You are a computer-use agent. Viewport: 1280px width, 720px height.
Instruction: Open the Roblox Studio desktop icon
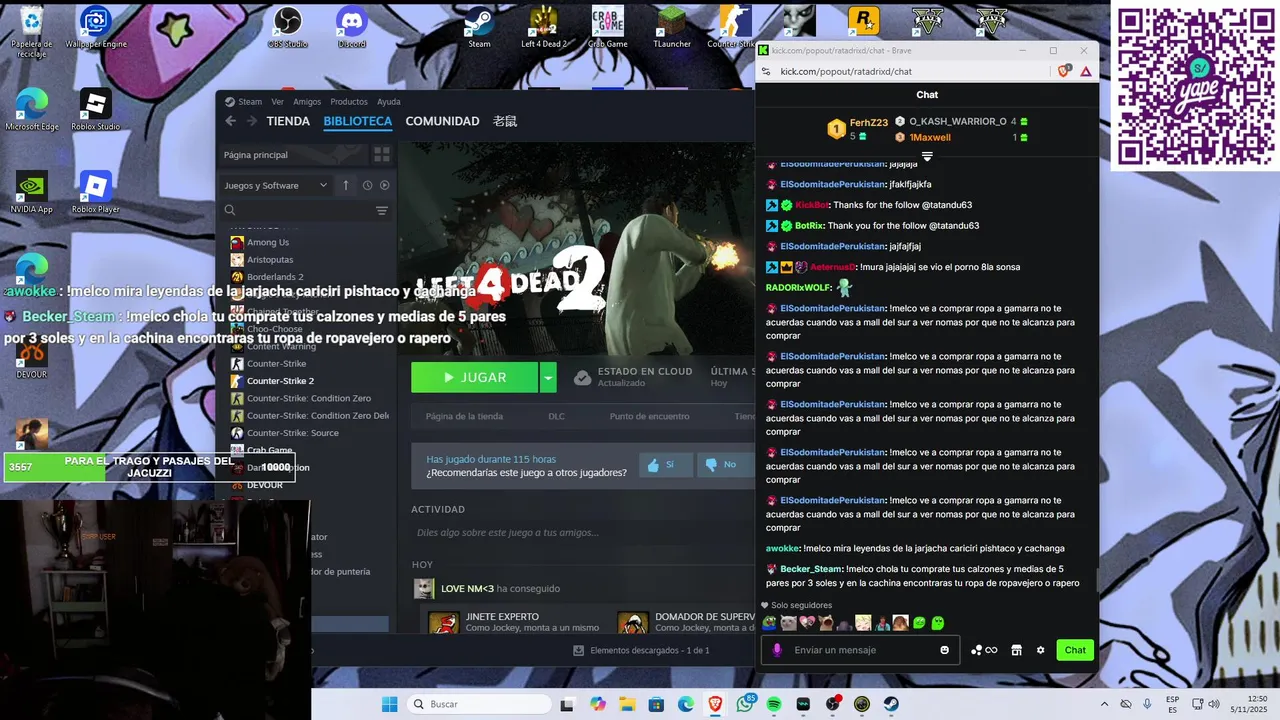pyautogui.click(x=96, y=110)
